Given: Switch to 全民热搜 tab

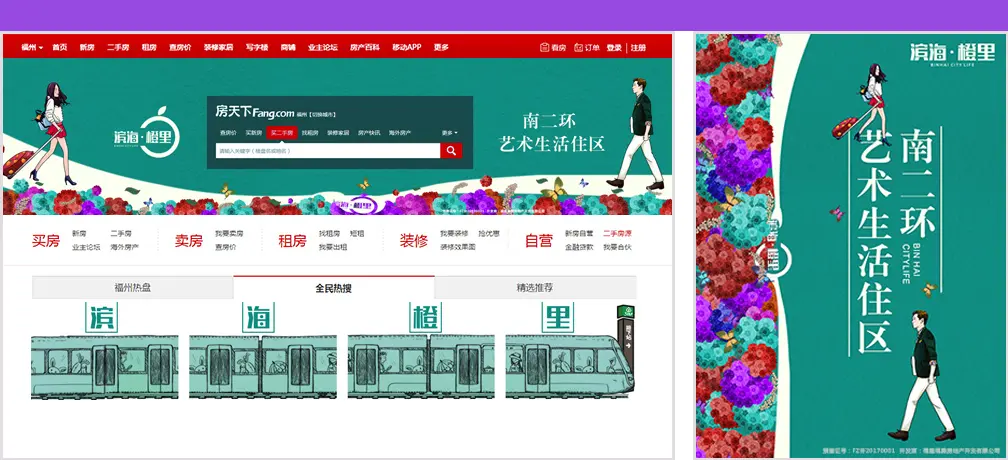Looking at the screenshot, I should point(334,288).
